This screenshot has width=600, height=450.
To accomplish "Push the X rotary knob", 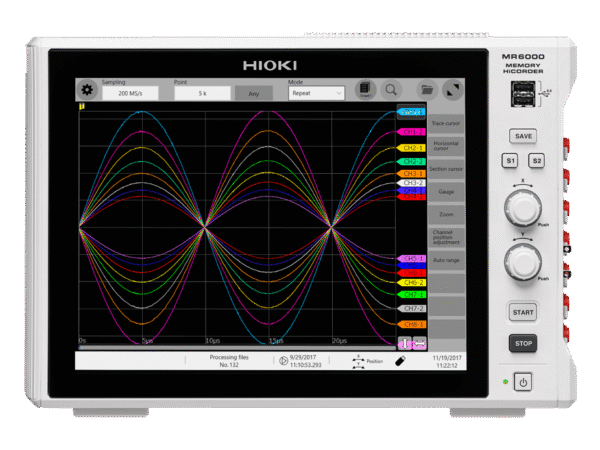I will click(523, 207).
